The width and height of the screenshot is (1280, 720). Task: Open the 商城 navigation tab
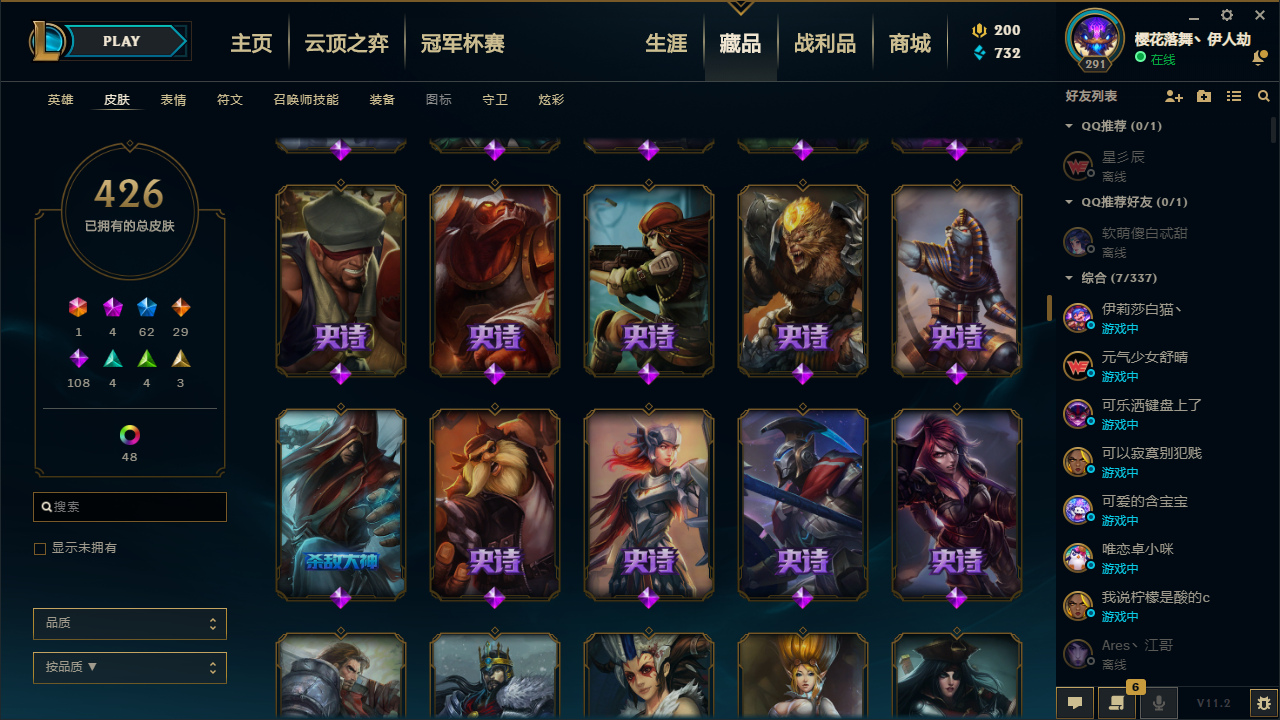(x=910, y=43)
